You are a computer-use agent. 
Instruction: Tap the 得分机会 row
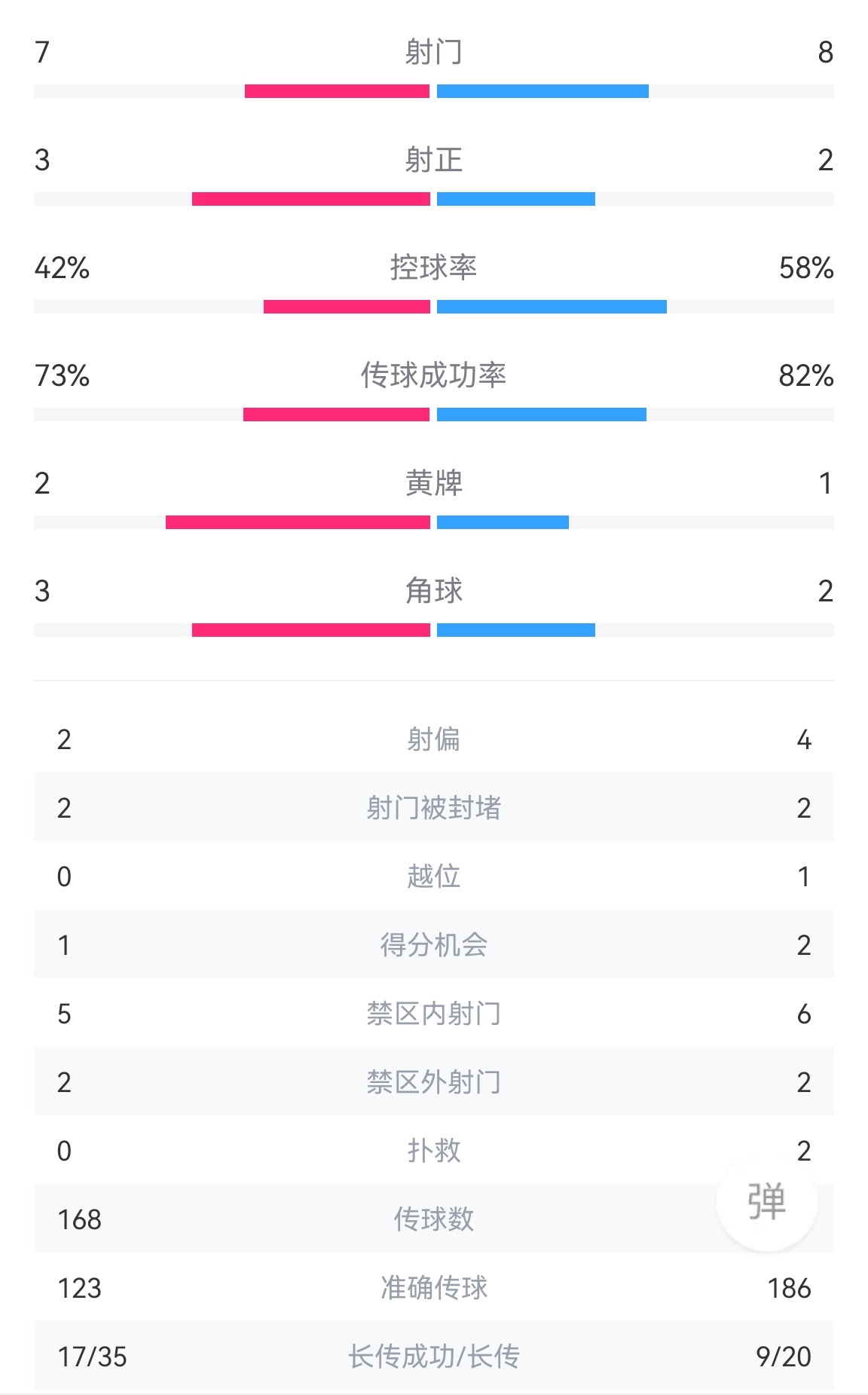click(x=434, y=945)
